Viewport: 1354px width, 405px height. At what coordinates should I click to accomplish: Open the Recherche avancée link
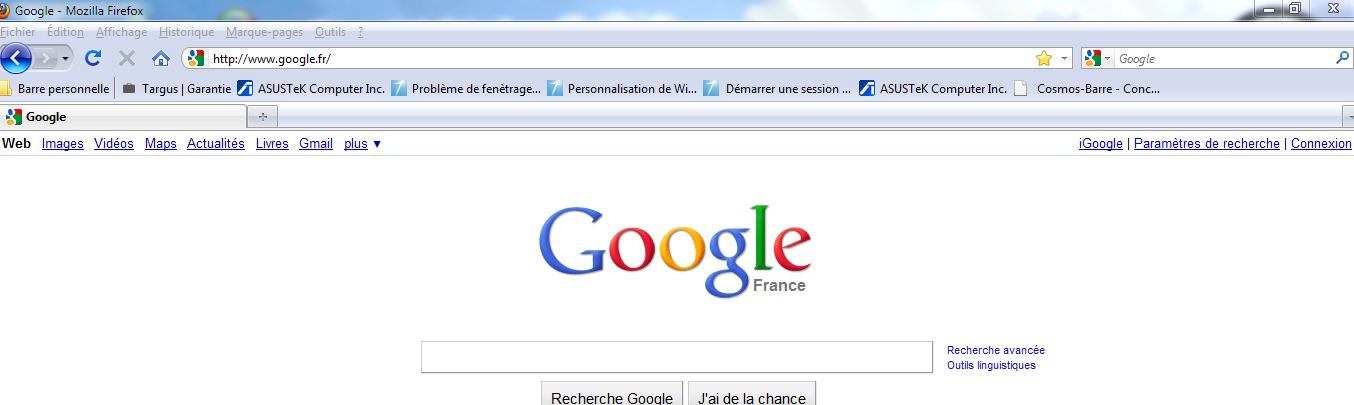pos(995,350)
